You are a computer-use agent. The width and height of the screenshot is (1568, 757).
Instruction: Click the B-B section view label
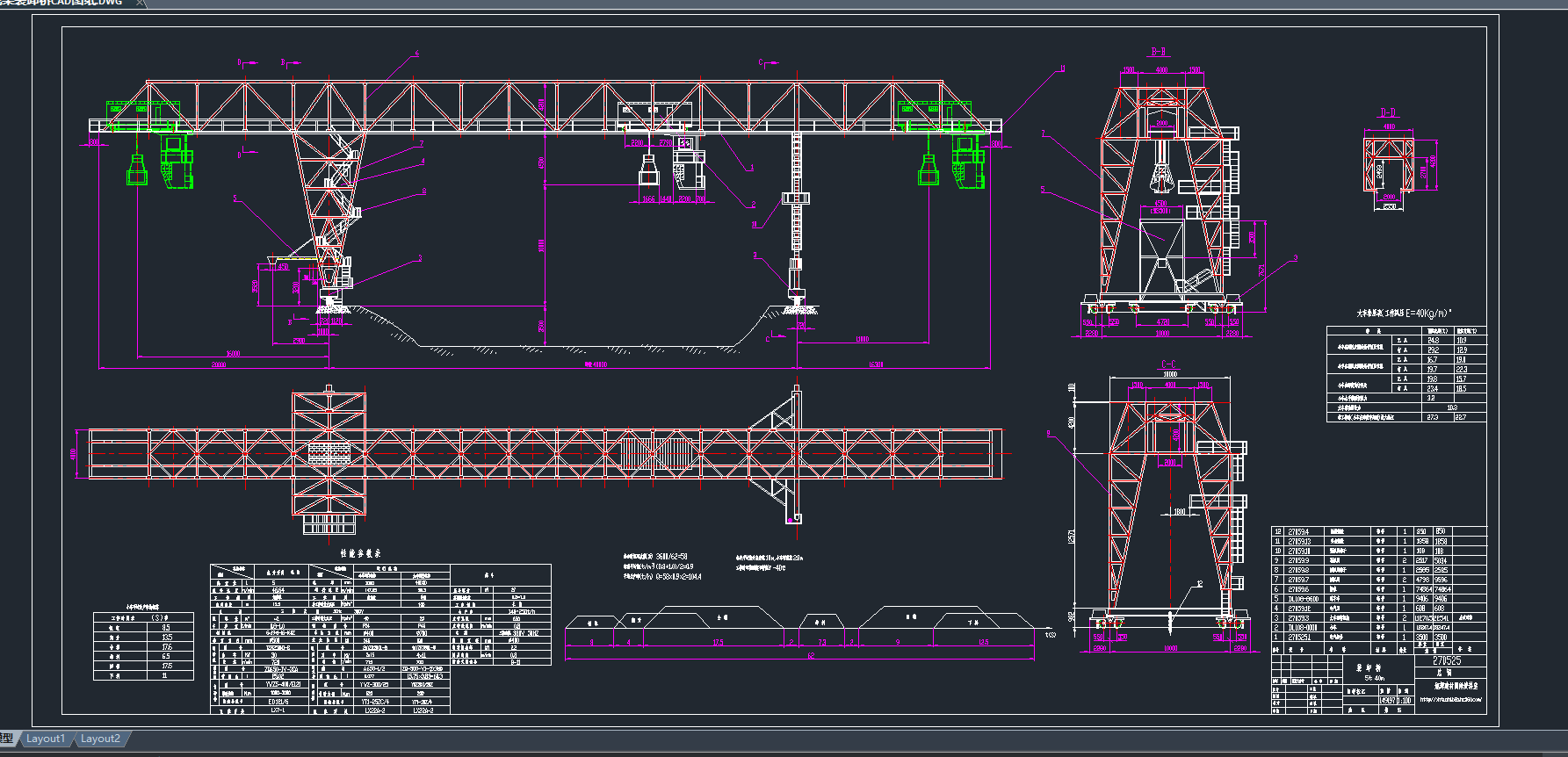click(1159, 53)
